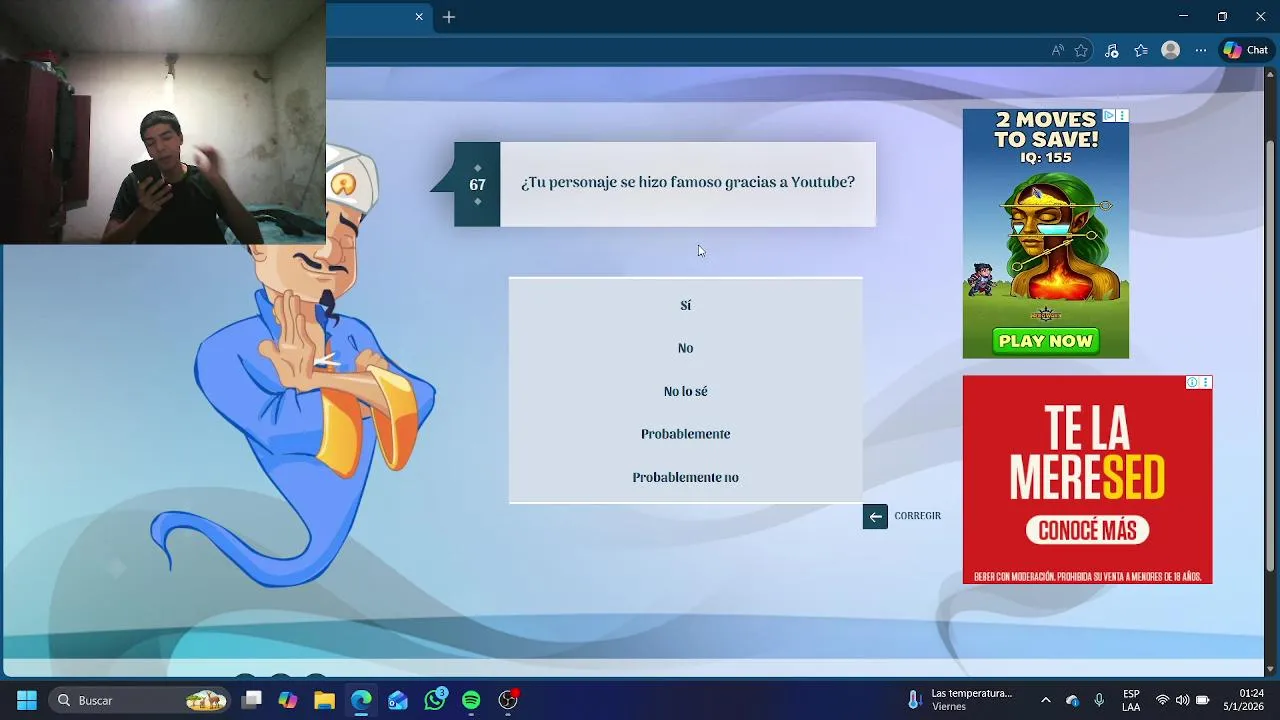Add this page to favorites star
1280x720 pixels.
[x=1081, y=50]
